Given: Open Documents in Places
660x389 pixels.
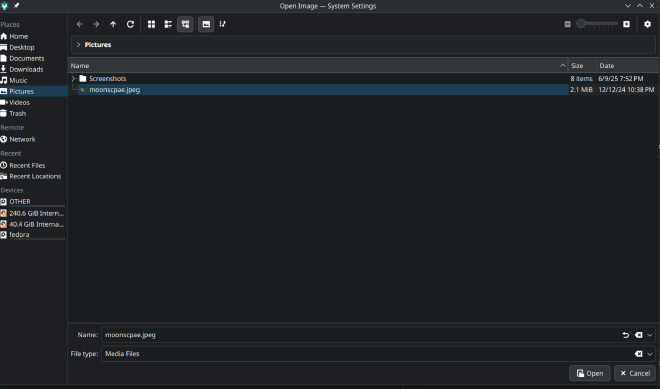Looking at the screenshot, I should [x=34, y=58].
